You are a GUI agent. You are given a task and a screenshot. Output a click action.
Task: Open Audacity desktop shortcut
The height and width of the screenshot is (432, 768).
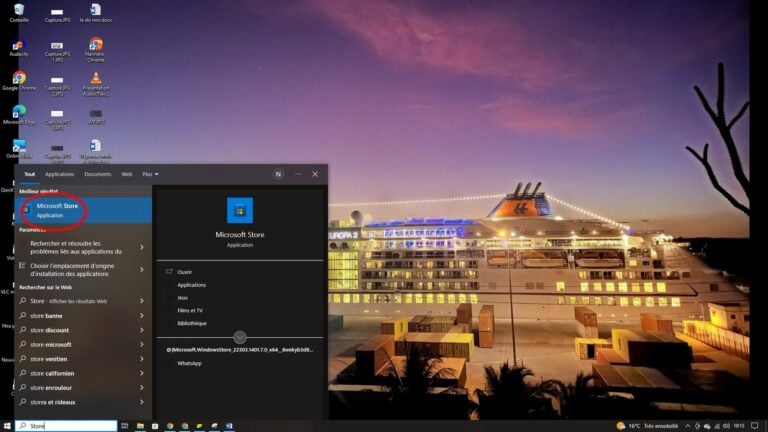click(x=18, y=45)
